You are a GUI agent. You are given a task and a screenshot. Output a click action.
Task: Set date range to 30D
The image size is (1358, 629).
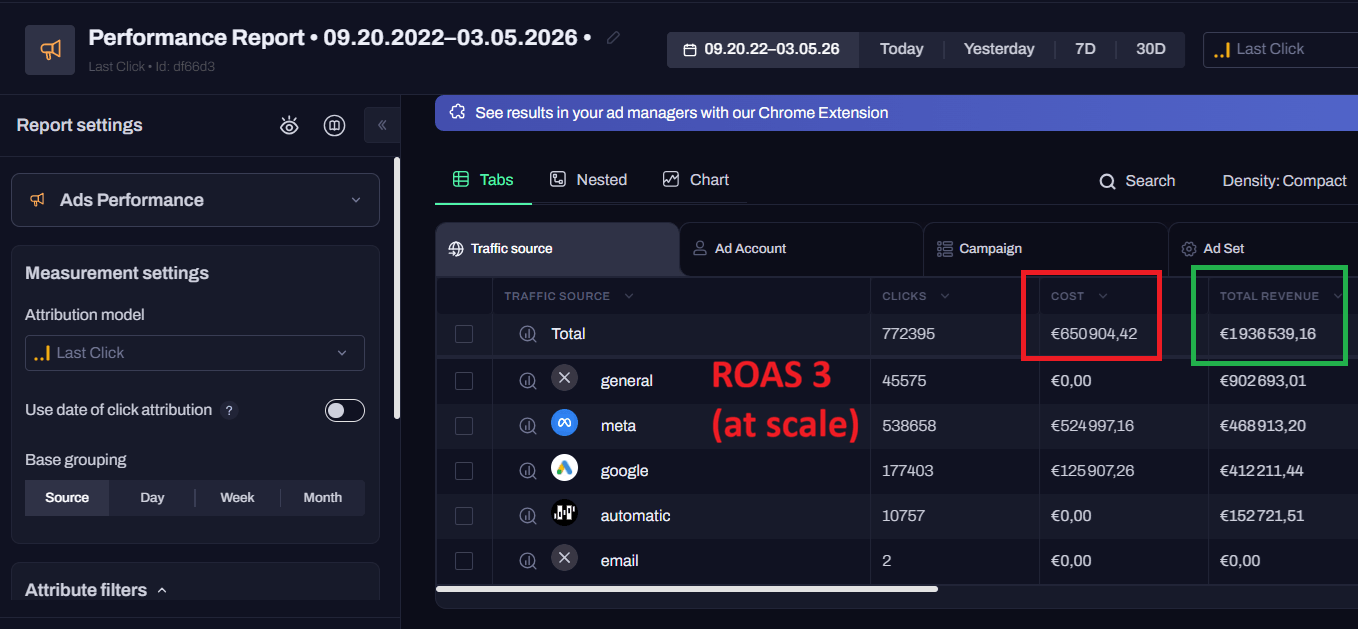tap(1151, 49)
